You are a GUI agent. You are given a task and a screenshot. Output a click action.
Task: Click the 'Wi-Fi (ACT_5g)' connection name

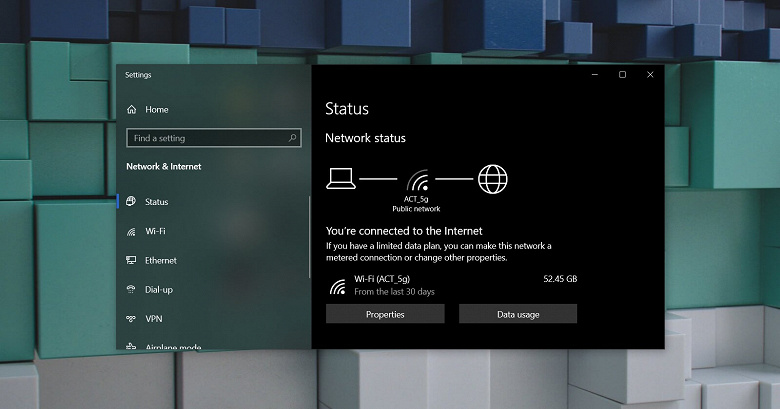[x=382, y=279]
